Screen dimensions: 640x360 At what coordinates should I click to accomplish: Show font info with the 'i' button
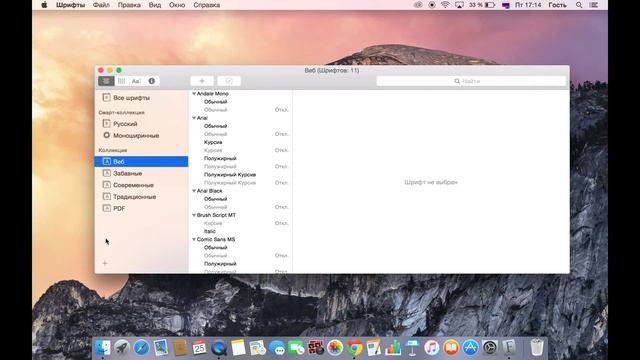coord(152,81)
